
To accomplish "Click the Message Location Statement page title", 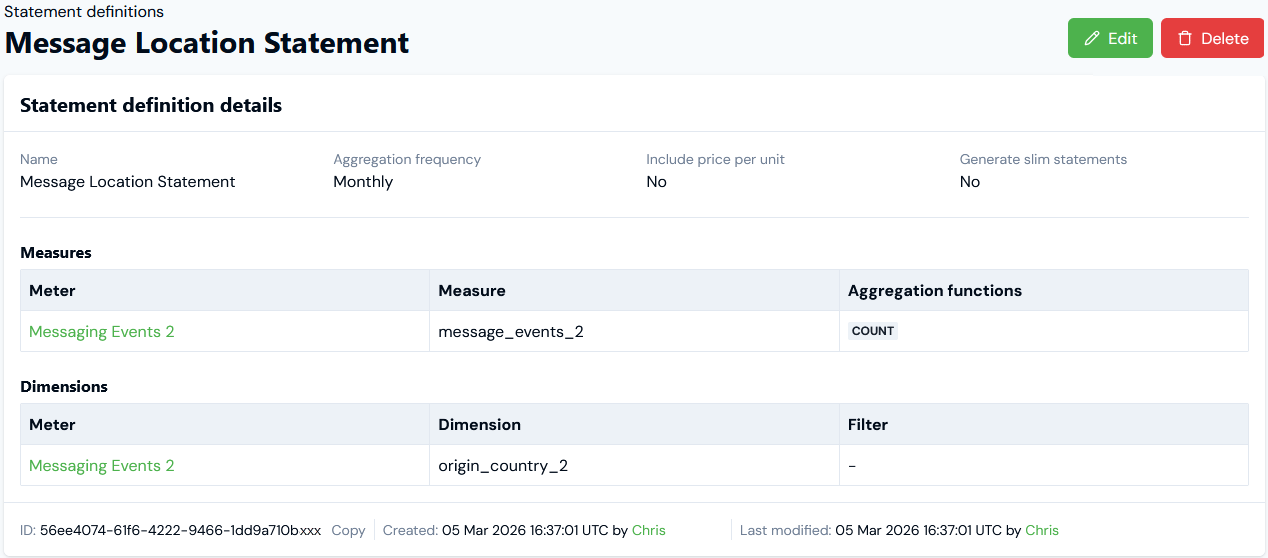I will [207, 43].
